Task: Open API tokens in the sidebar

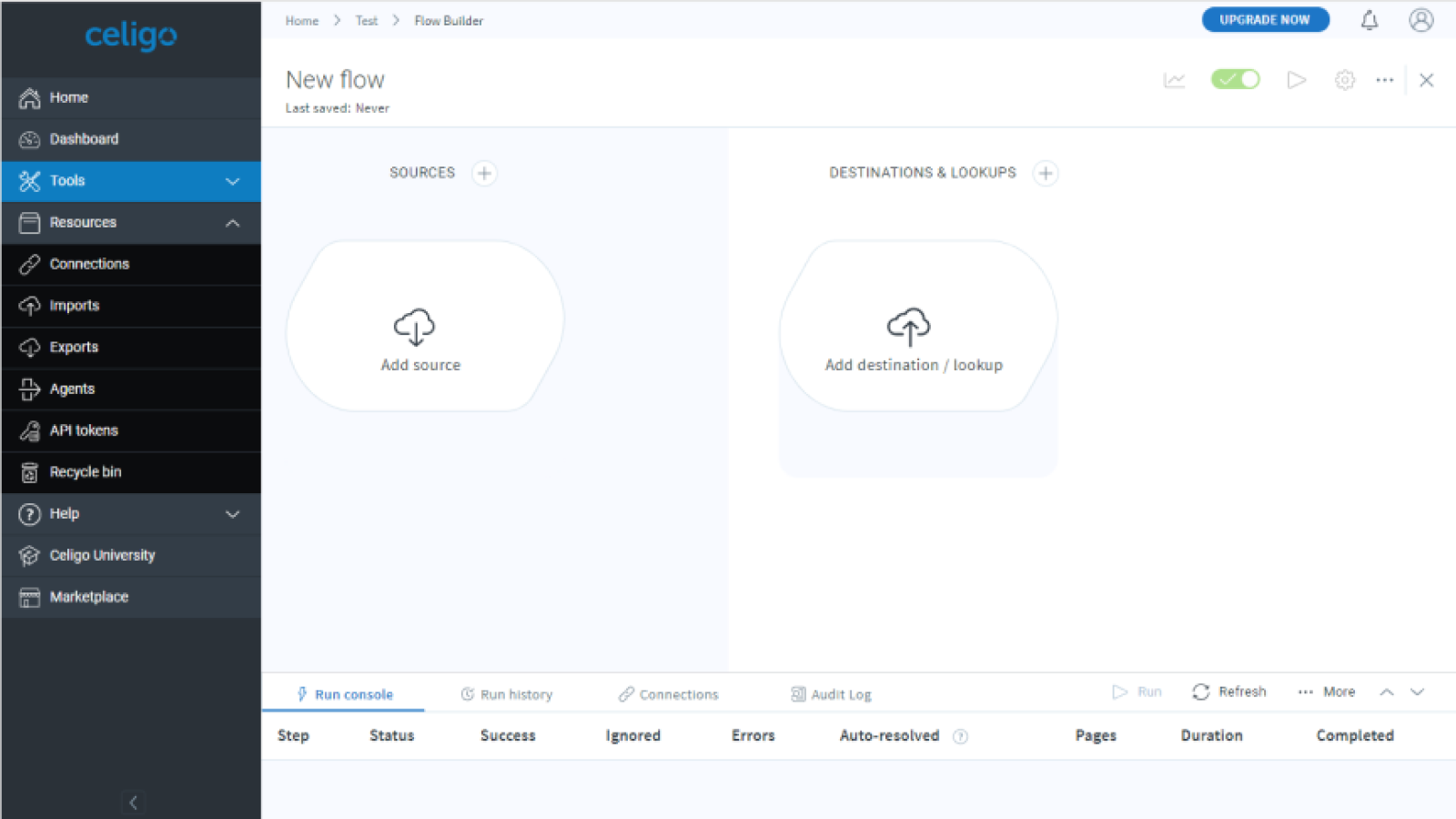Action: [x=131, y=430]
